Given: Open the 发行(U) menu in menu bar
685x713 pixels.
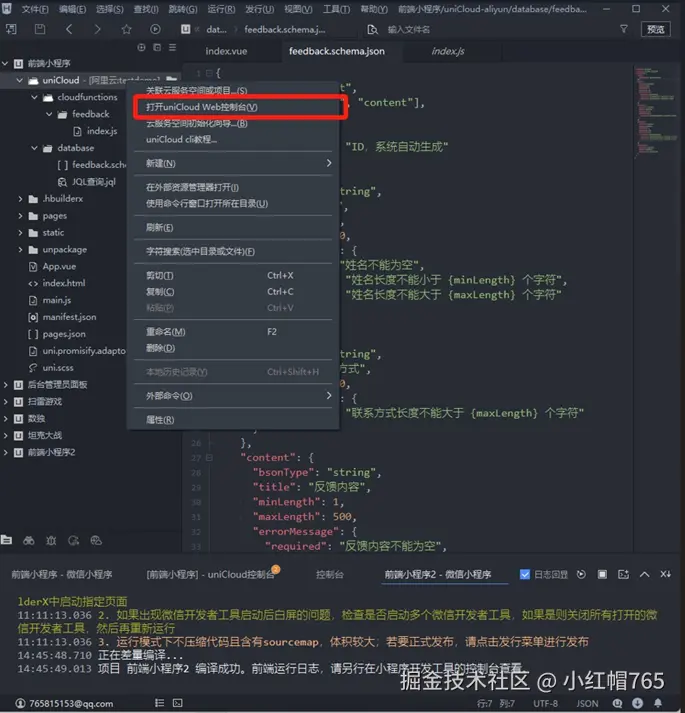Looking at the screenshot, I should [x=259, y=9].
